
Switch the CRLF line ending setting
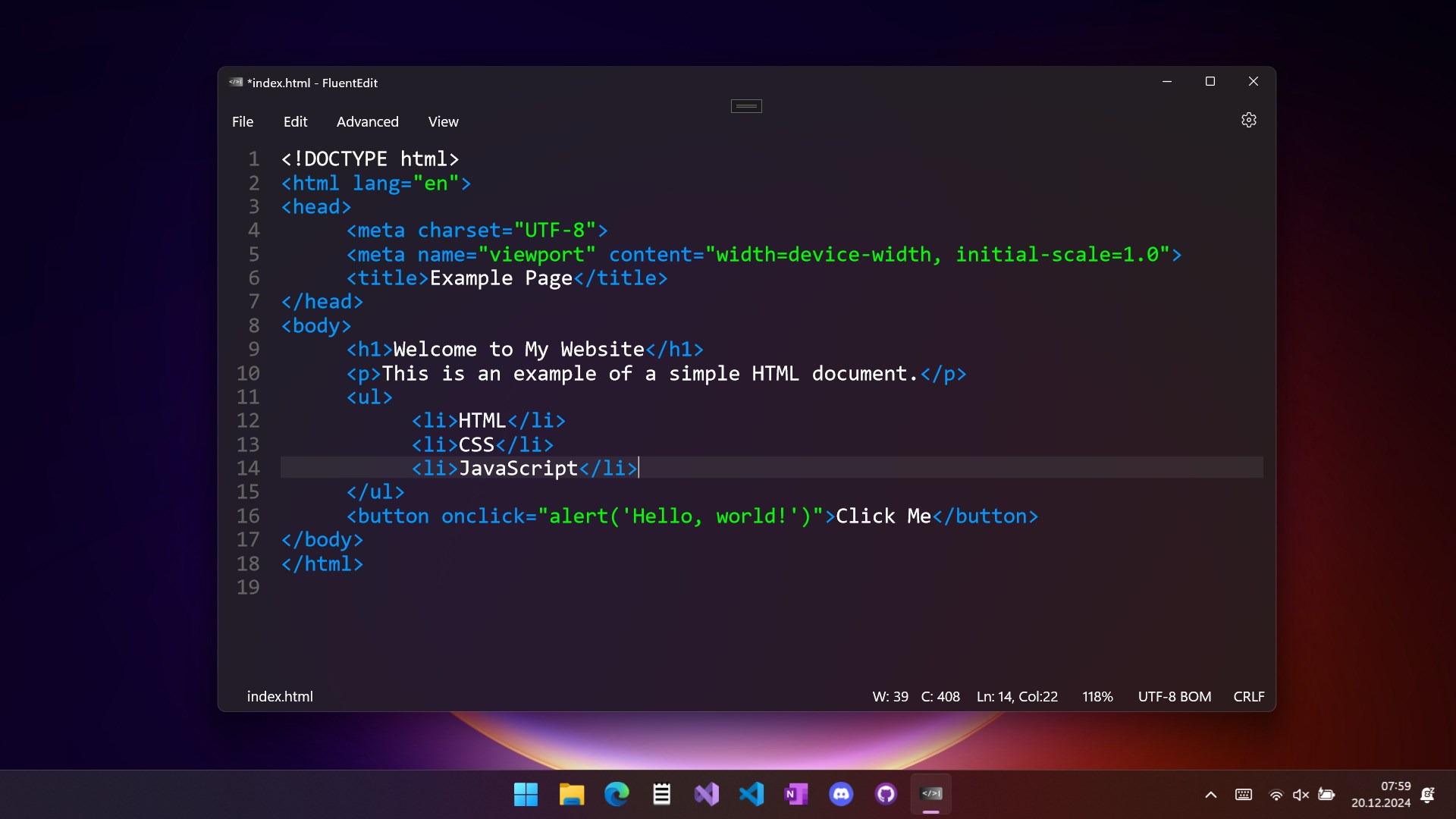(1248, 696)
